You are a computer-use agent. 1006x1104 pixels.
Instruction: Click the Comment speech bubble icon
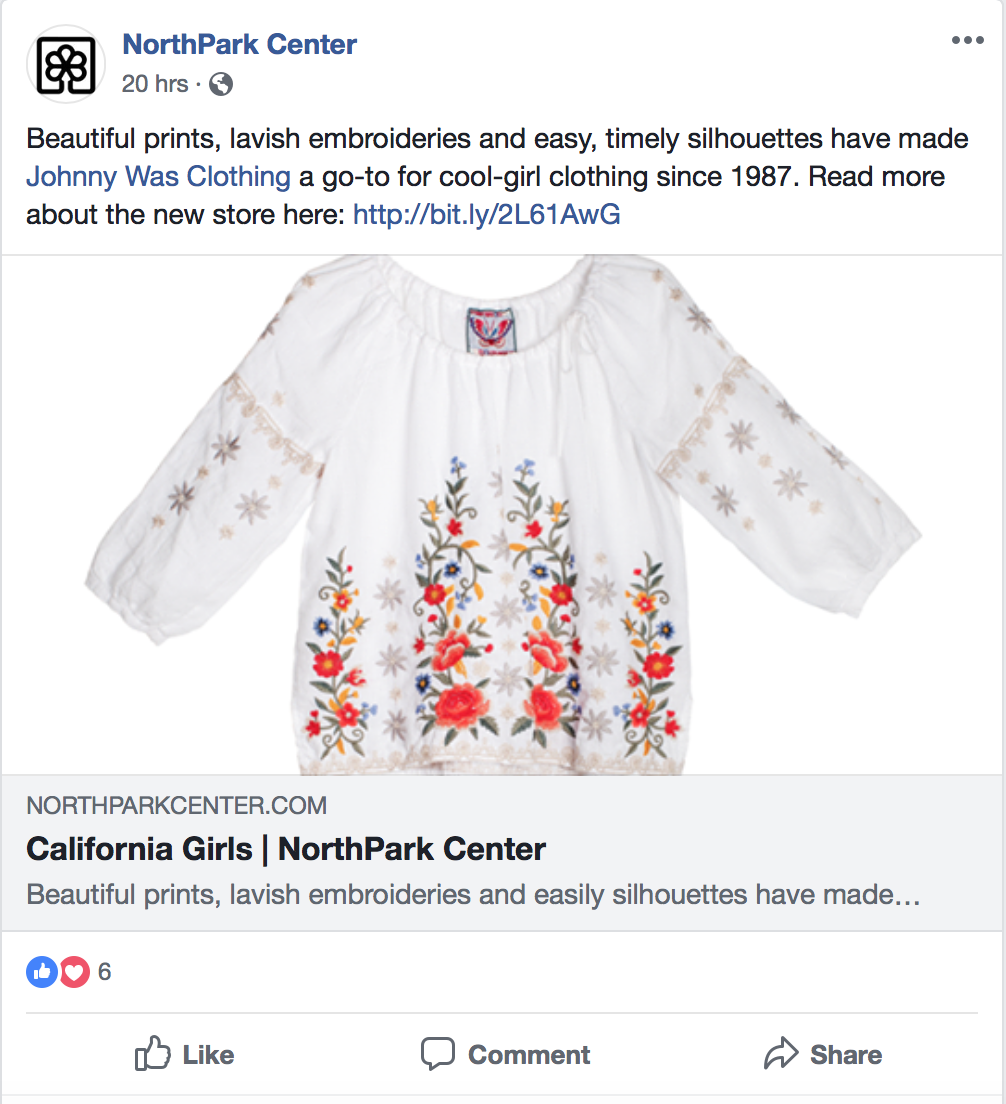pyautogui.click(x=437, y=1054)
